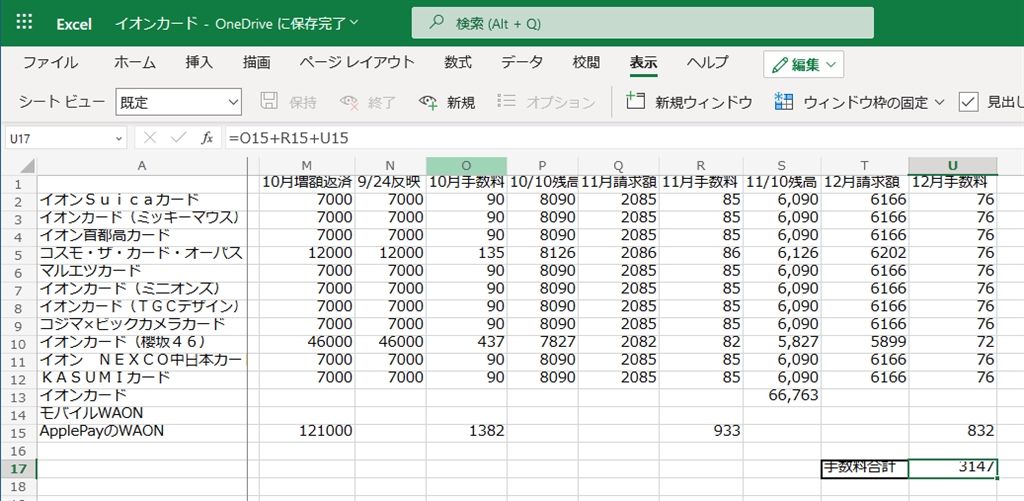Switch to the 数式 tab
The height and width of the screenshot is (501, 1024).
tap(458, 63)
